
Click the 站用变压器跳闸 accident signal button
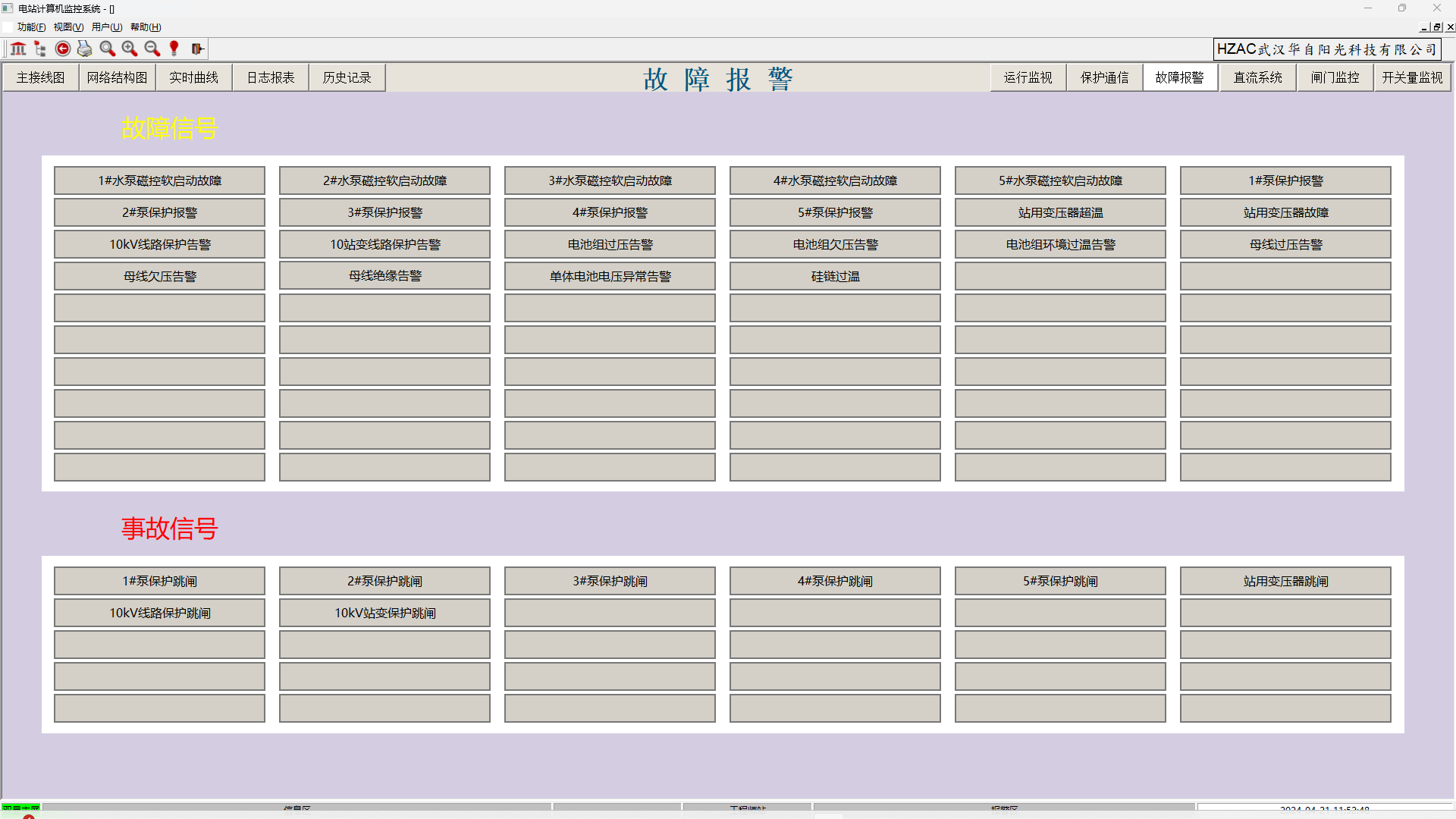(x=1285, y=582)
